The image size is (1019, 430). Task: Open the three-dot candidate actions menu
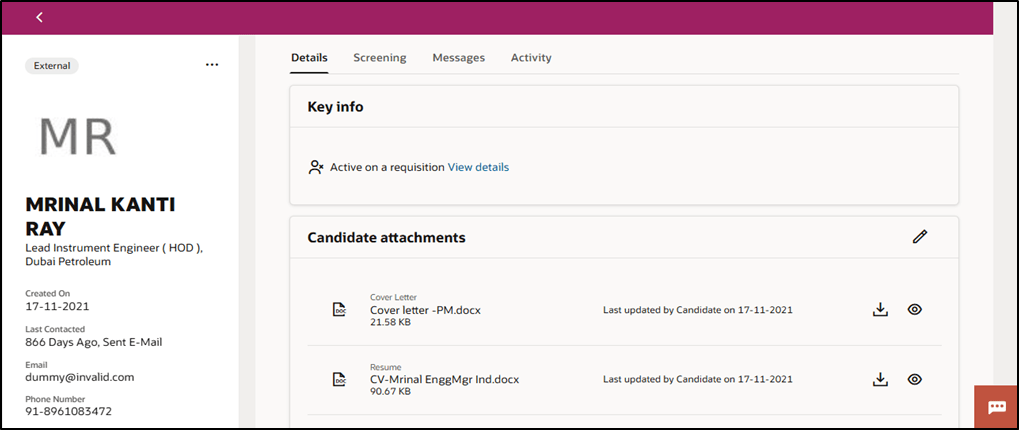click(211, 65)
